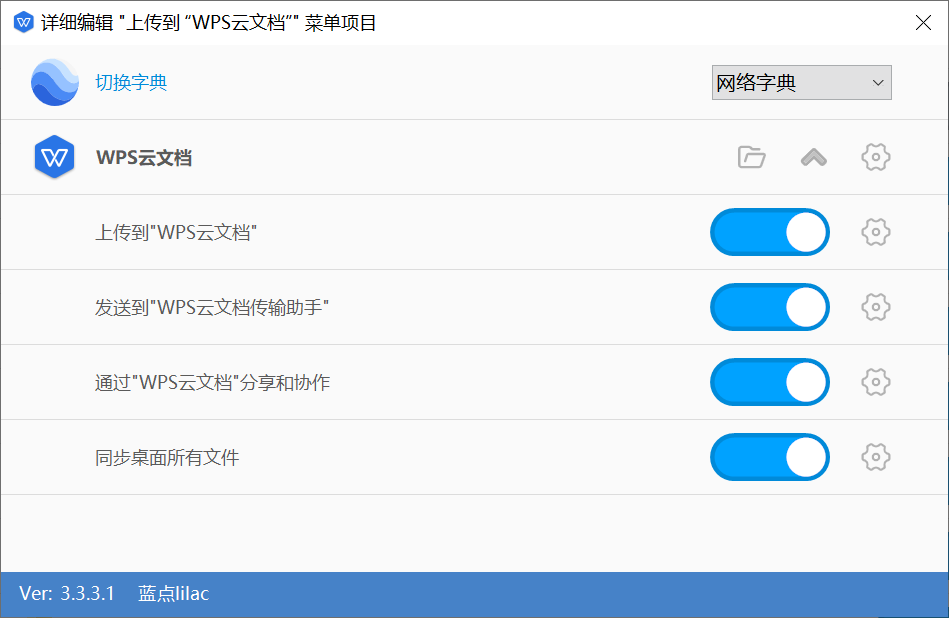Click the blue wave dictionary icon
The image size is (949, 618).
54,82
